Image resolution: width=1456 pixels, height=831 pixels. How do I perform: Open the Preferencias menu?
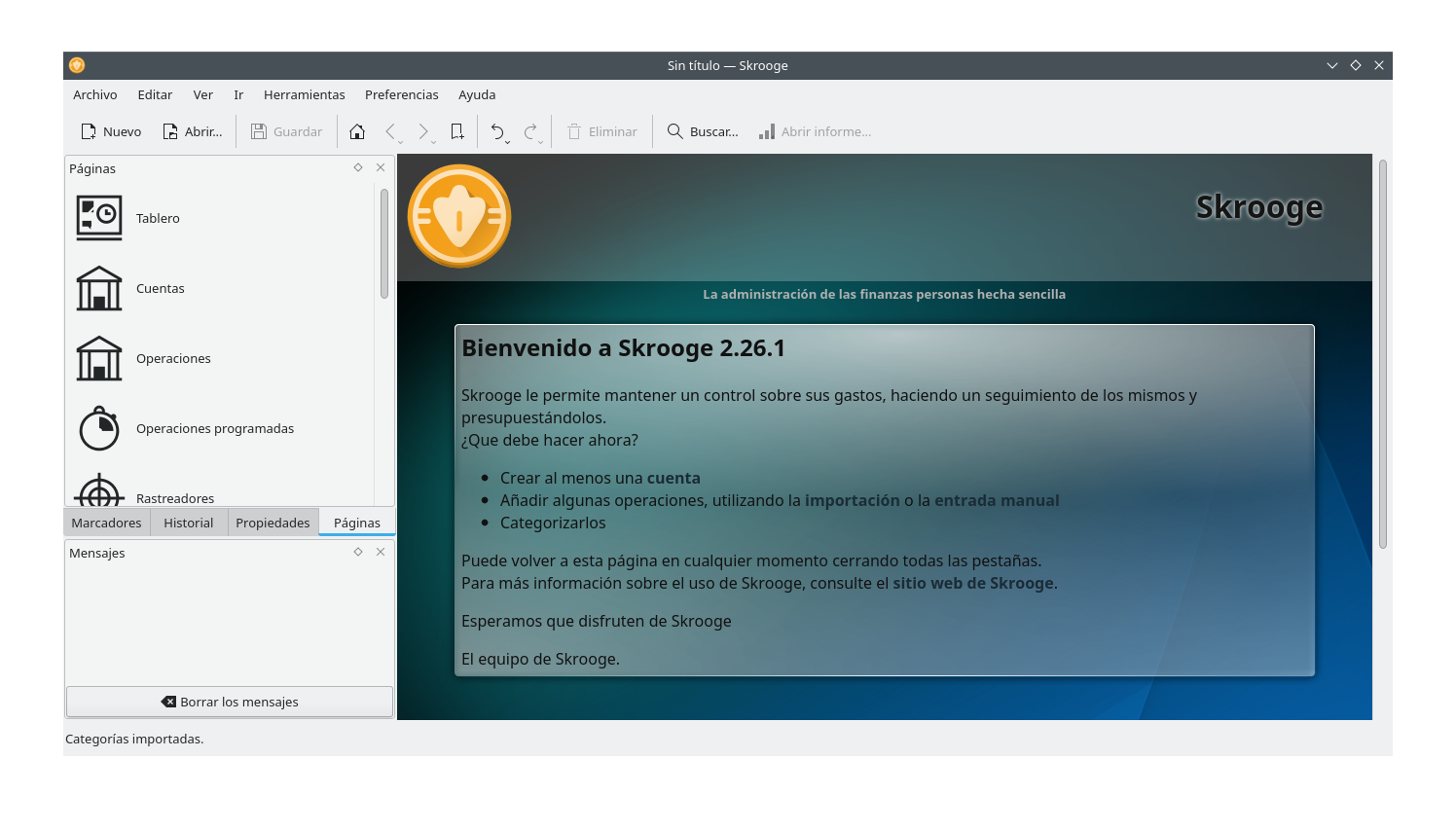click(x=401, y=94)
